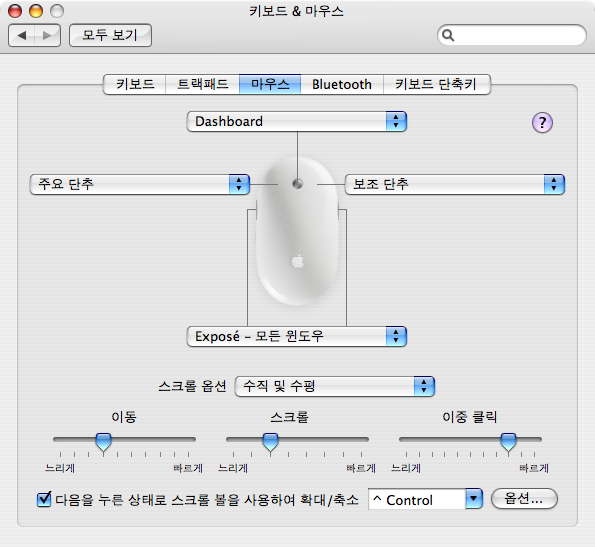
Task: Uncheck the scroll ball zoom checkbox
Action: tap(44, 499)
